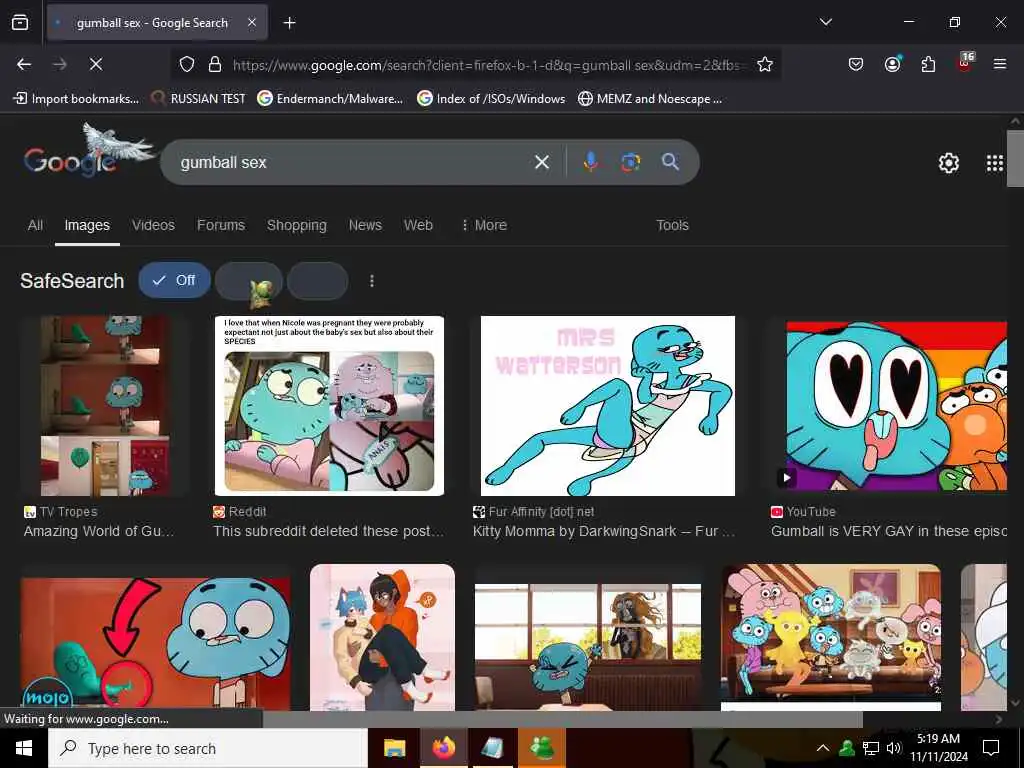Stop loading the current page
Screen dimensions: 1024x768
[95, 64]
